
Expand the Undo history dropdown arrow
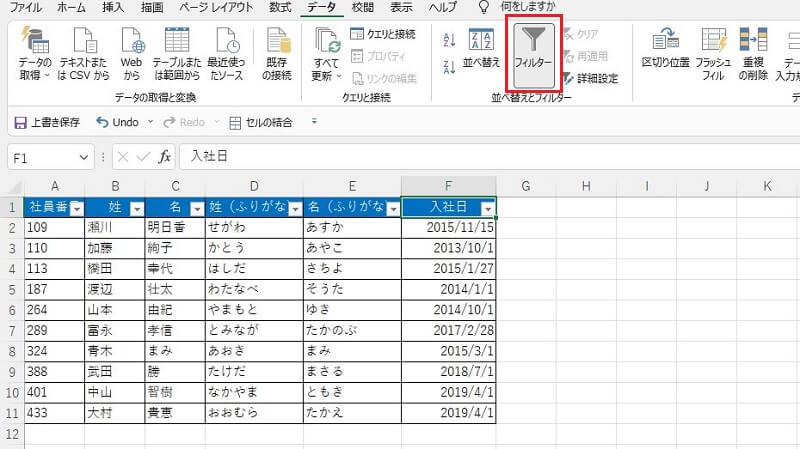[x=150, y=122]
